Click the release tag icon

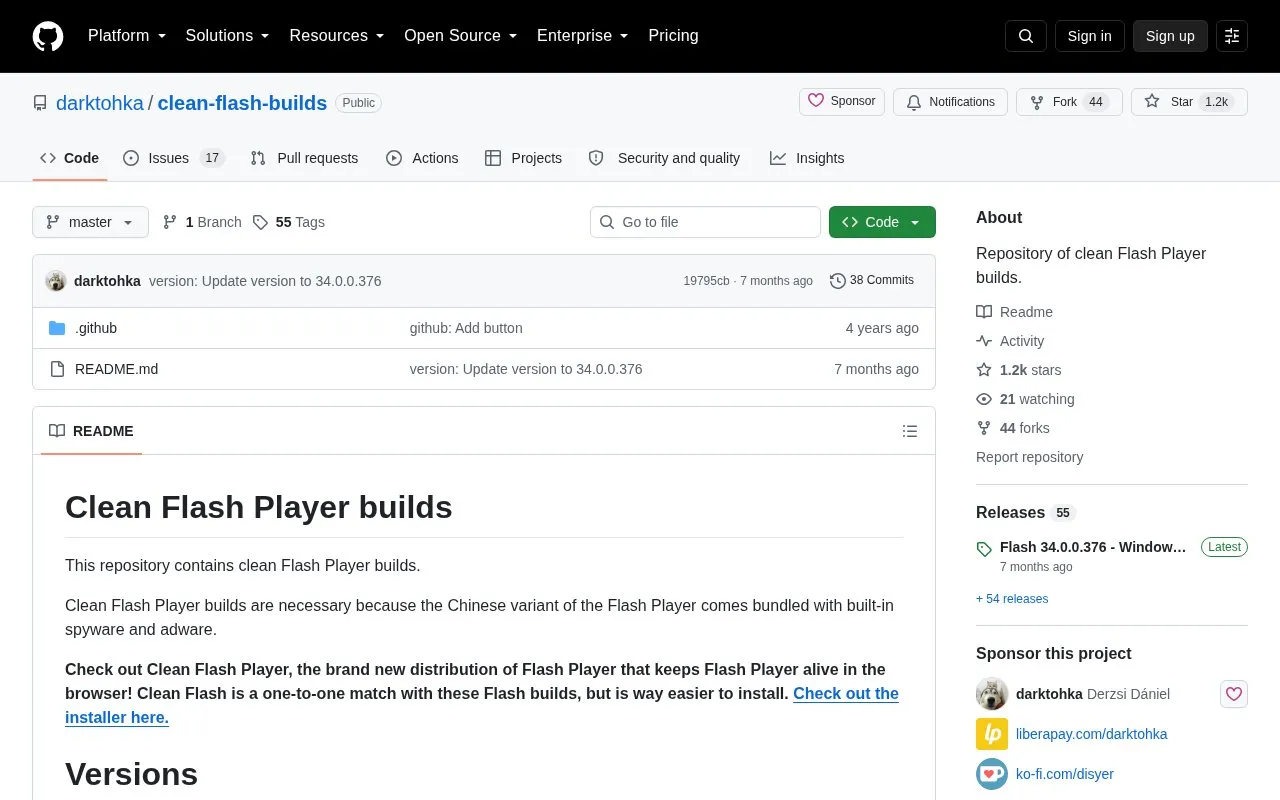(984, 549)
